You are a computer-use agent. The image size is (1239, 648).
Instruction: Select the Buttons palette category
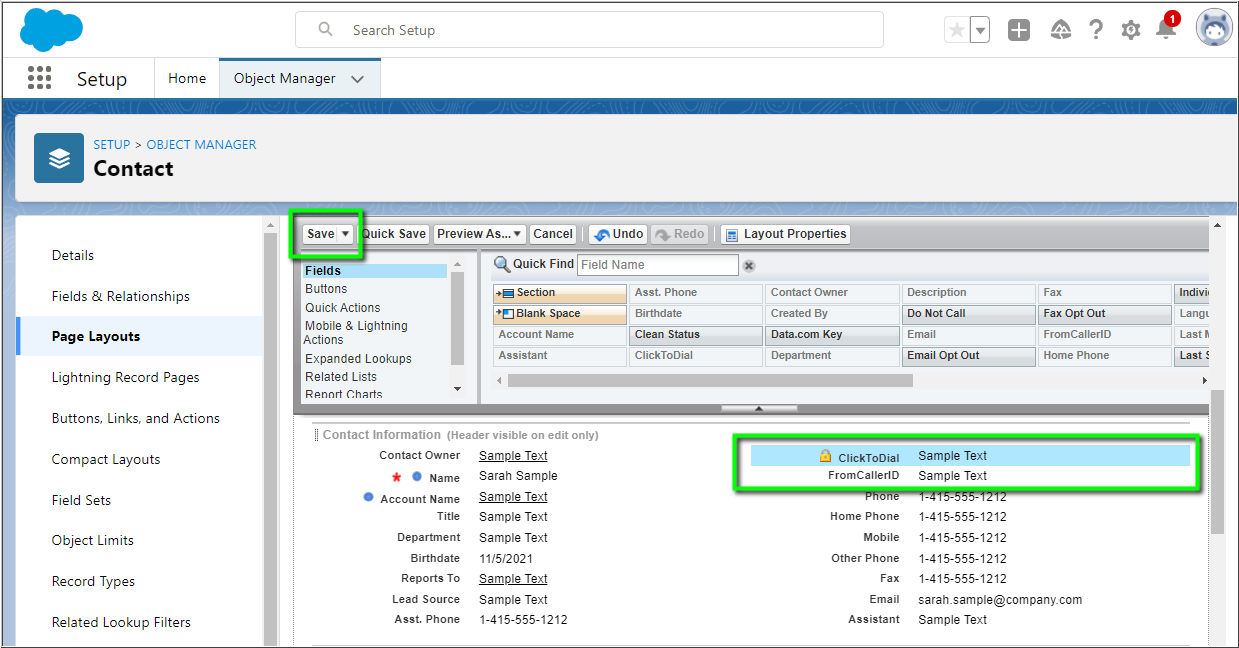[326, 289]
